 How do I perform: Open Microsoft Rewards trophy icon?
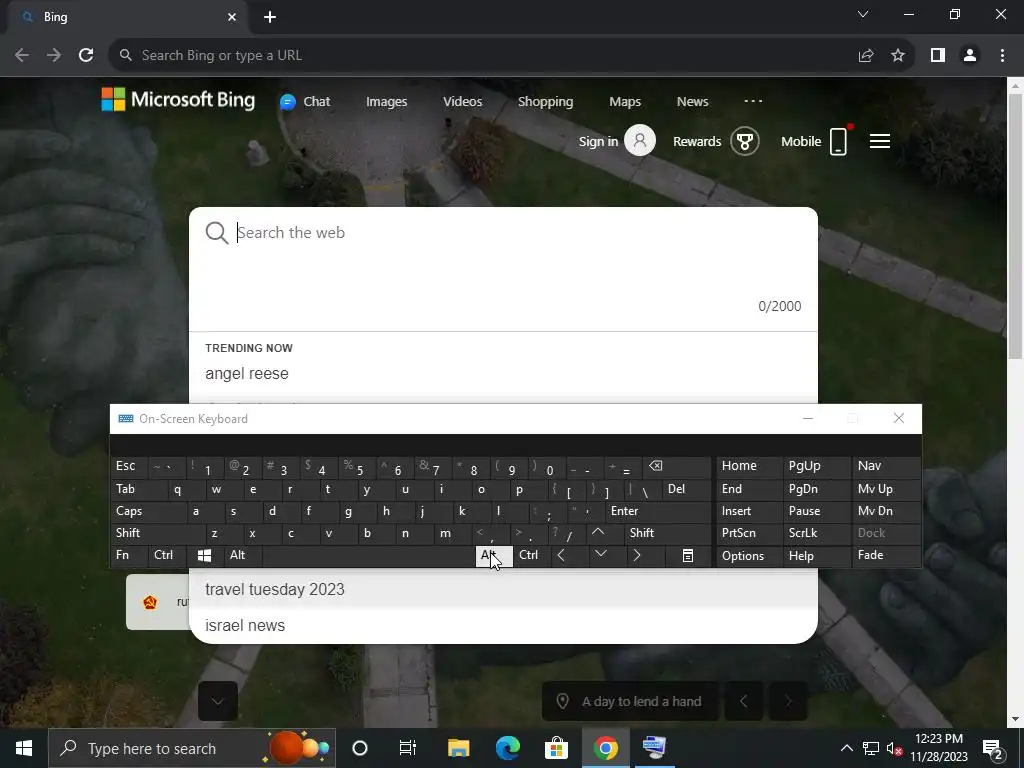(744, 141)
